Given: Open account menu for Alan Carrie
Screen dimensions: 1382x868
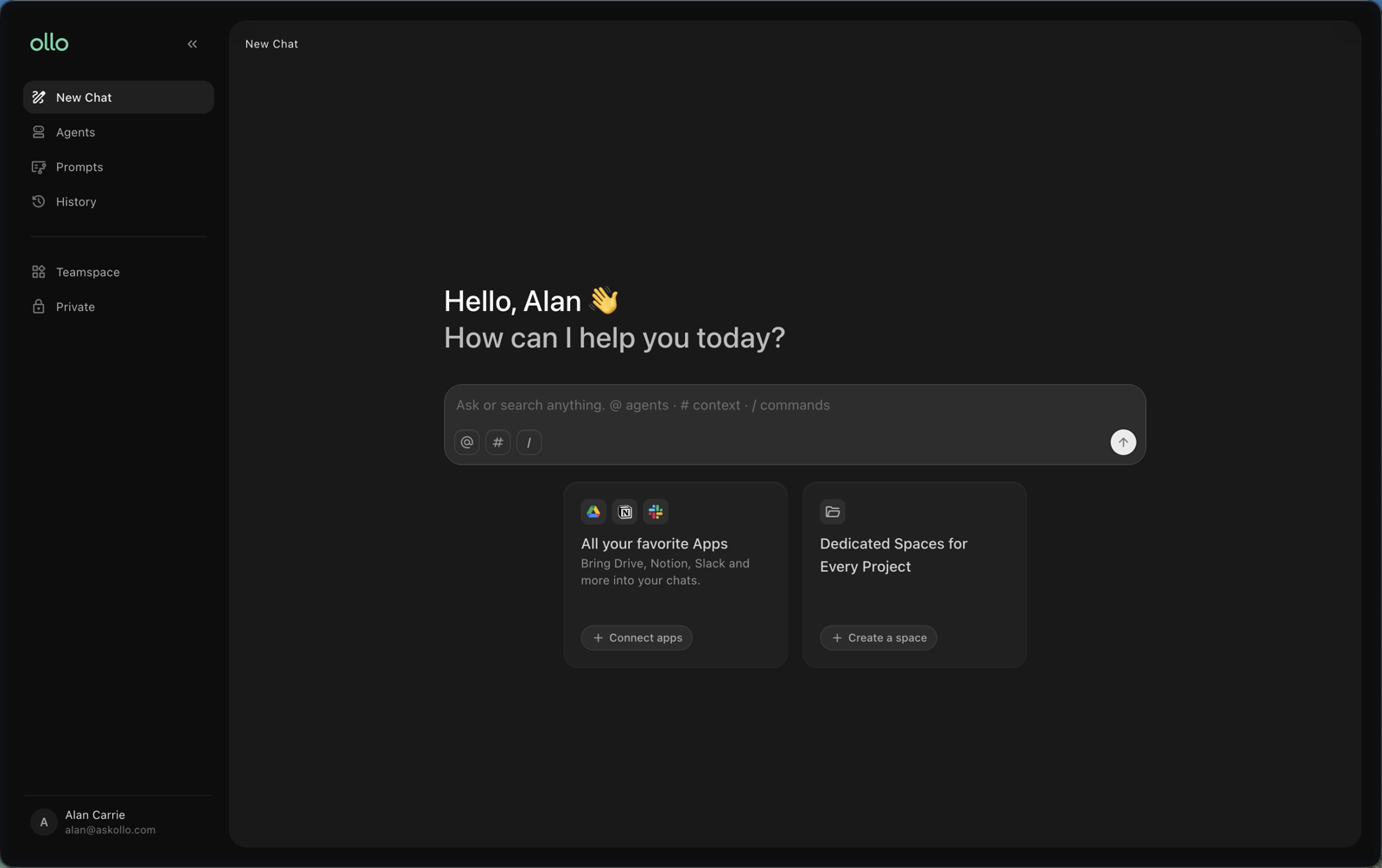Looking at the screenshot, I should tap(118, 822).
